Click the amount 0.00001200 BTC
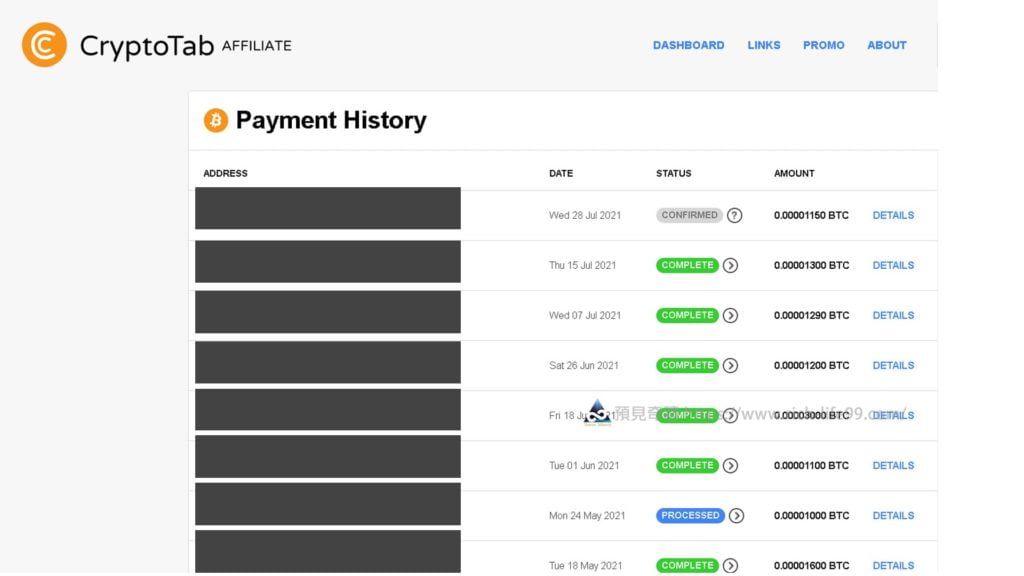1024x576 pixels. click(812, 366)
